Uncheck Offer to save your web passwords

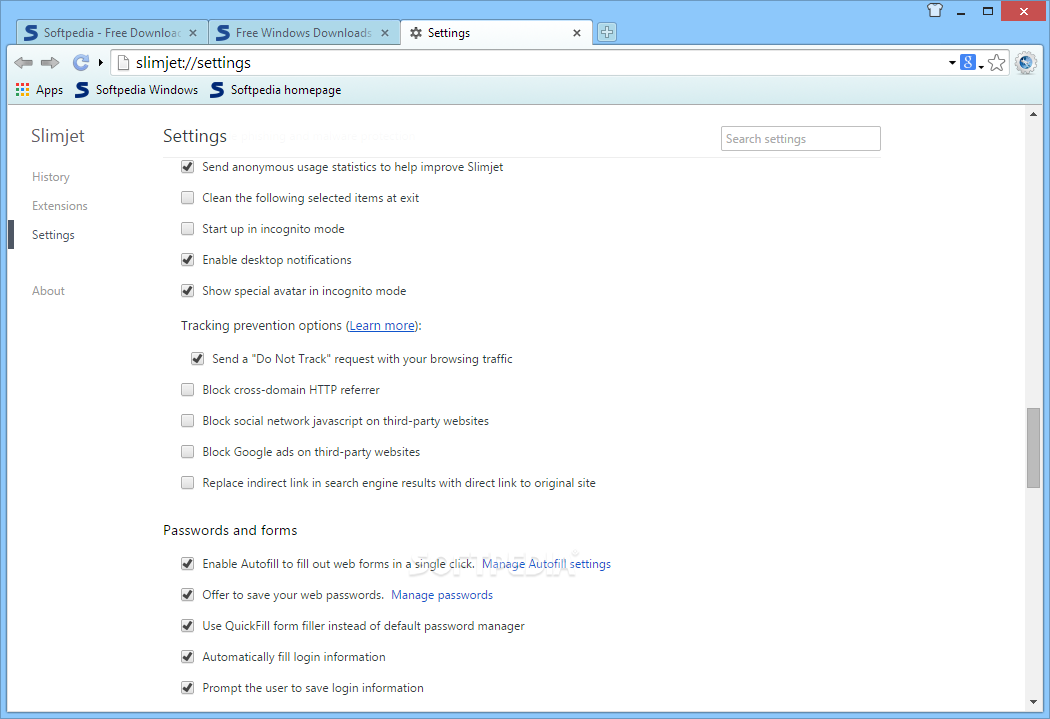188,594
